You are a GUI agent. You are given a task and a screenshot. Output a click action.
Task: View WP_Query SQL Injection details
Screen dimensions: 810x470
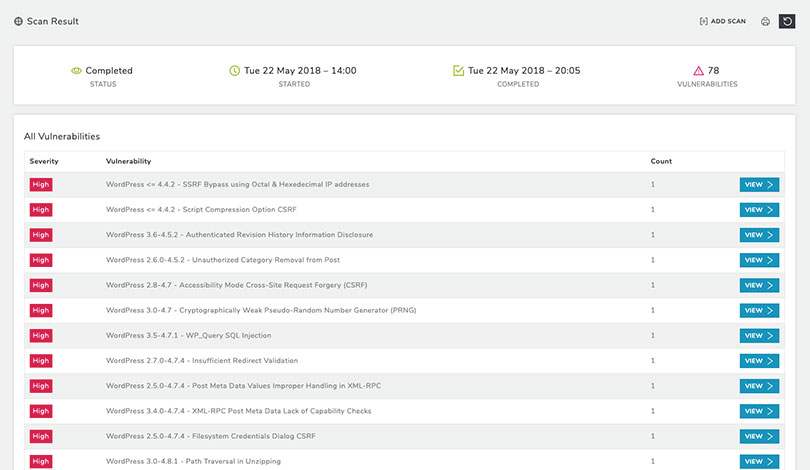click(759, 336)
